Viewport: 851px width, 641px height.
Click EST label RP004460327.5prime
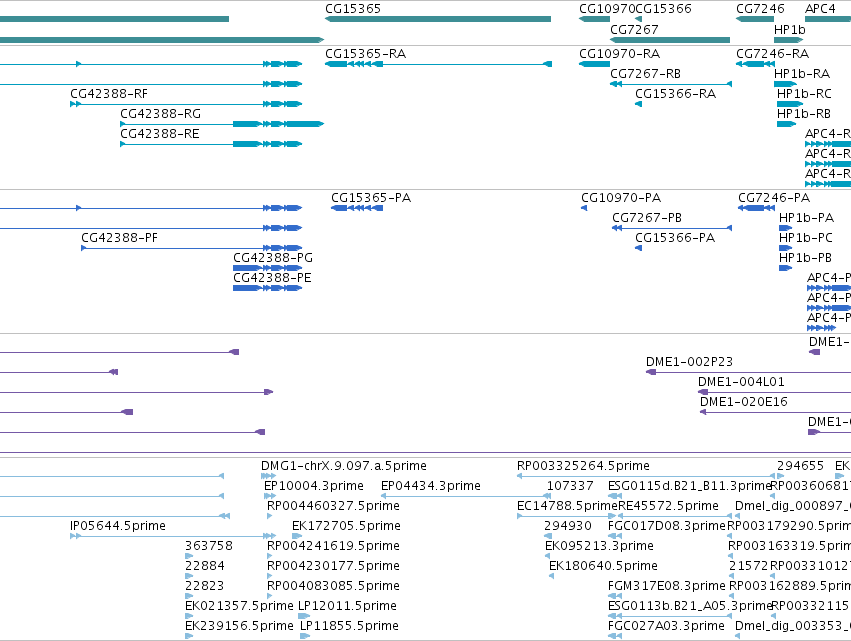pyautogui.click(x=333, y=506)
